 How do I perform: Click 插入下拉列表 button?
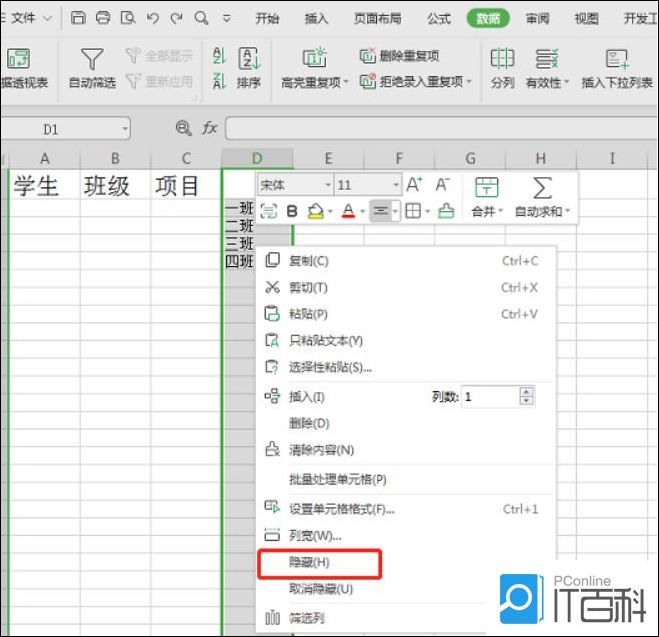[x=617, y=69]
